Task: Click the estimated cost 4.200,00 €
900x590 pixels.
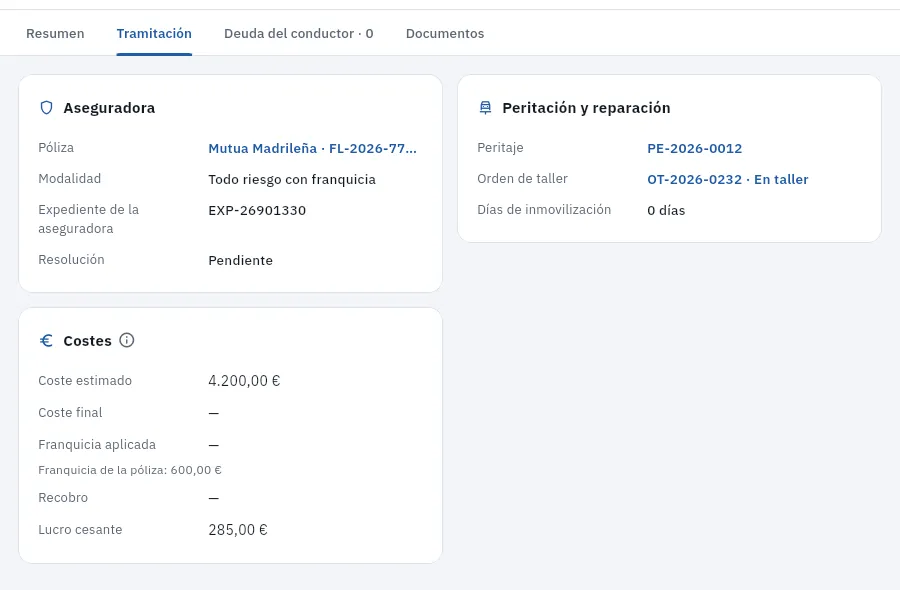Action: (x=245, y=381)
